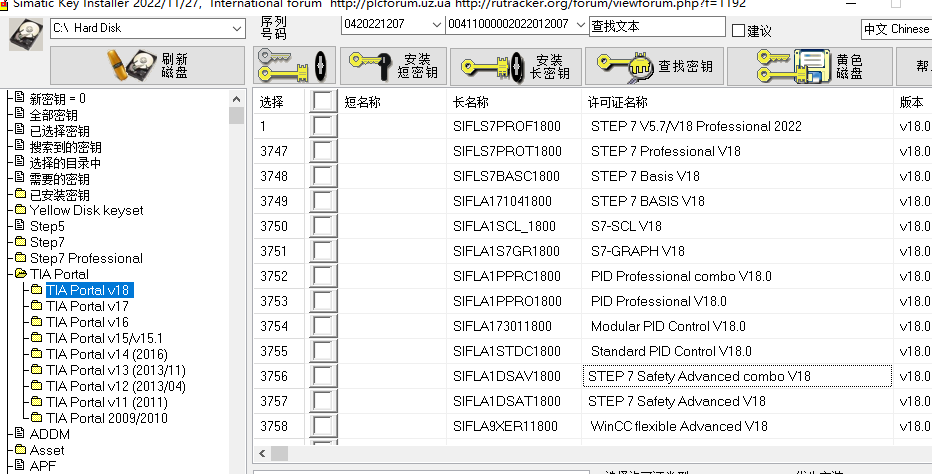The image size is (932, 474).
Task: Click the 选择的目录中 document icon
Action: [x=20, y=162]
